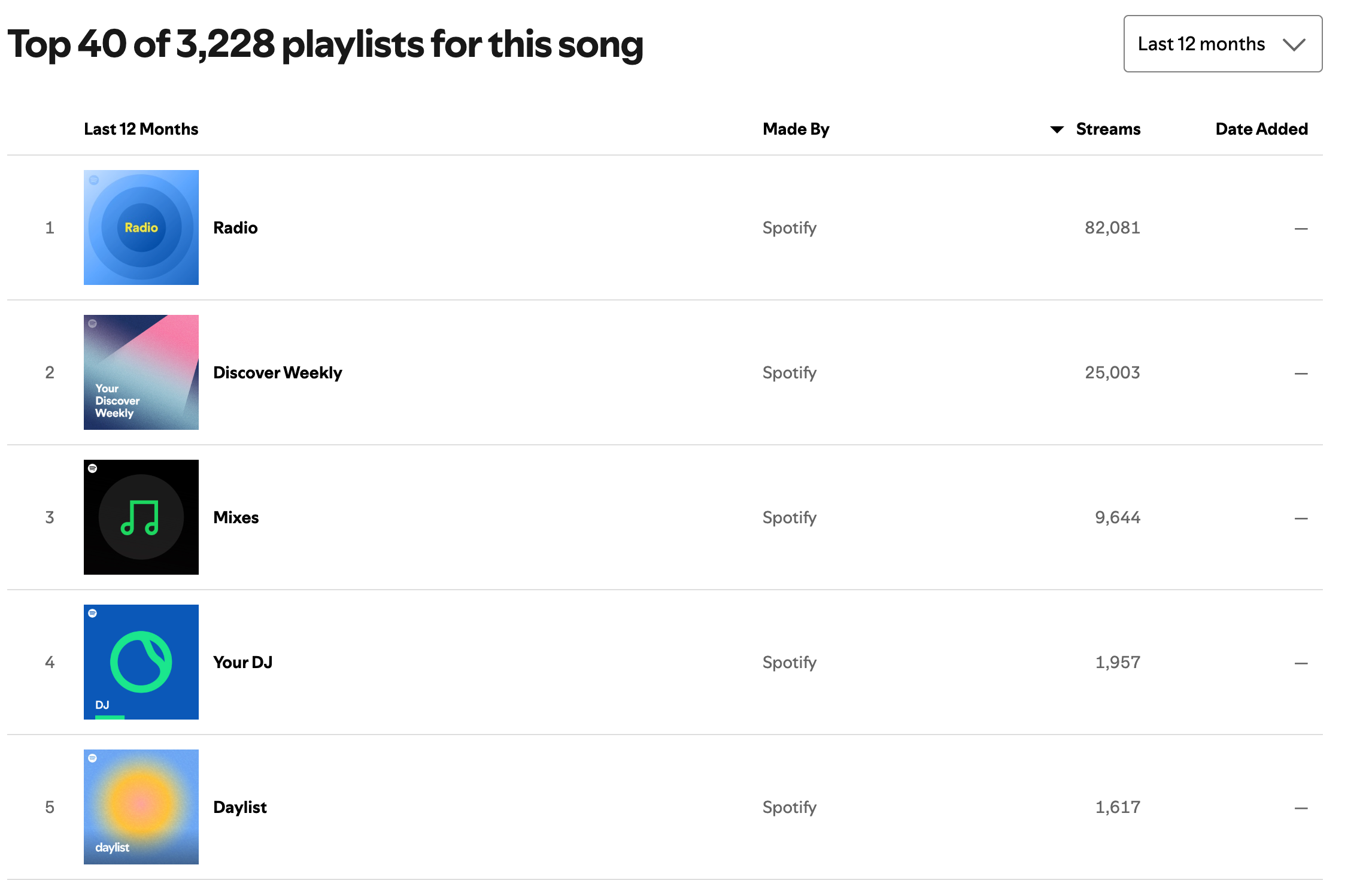Click the Streams sort arrow

pyautogui.click(x=1057, y=129)
